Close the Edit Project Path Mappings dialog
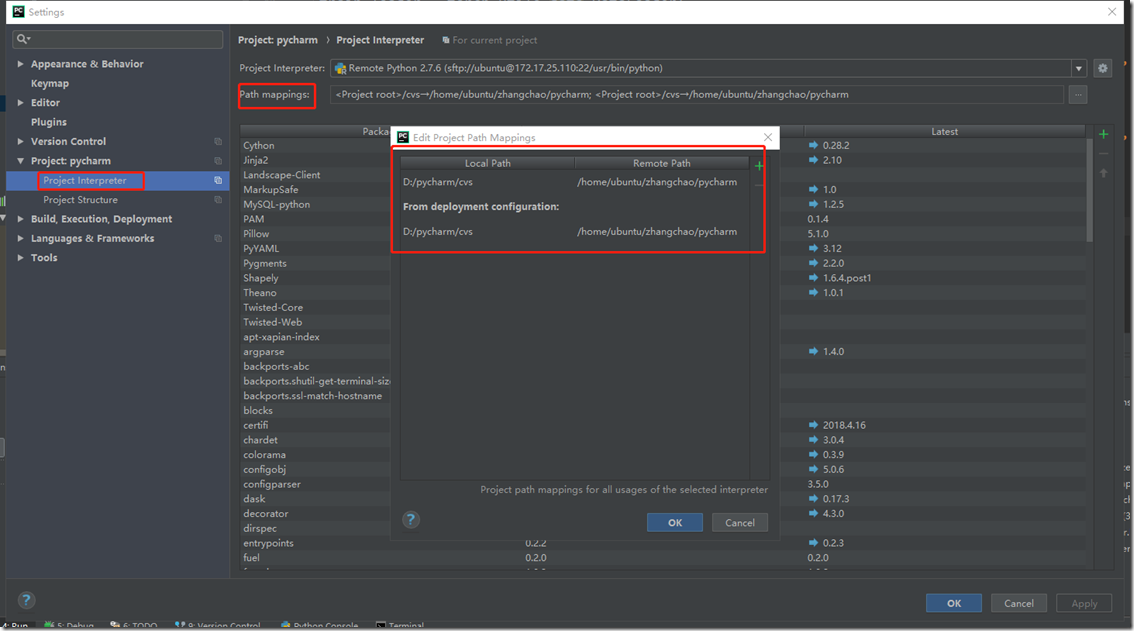Screen dimensions: 1134x631 click(x=768, y=137)
